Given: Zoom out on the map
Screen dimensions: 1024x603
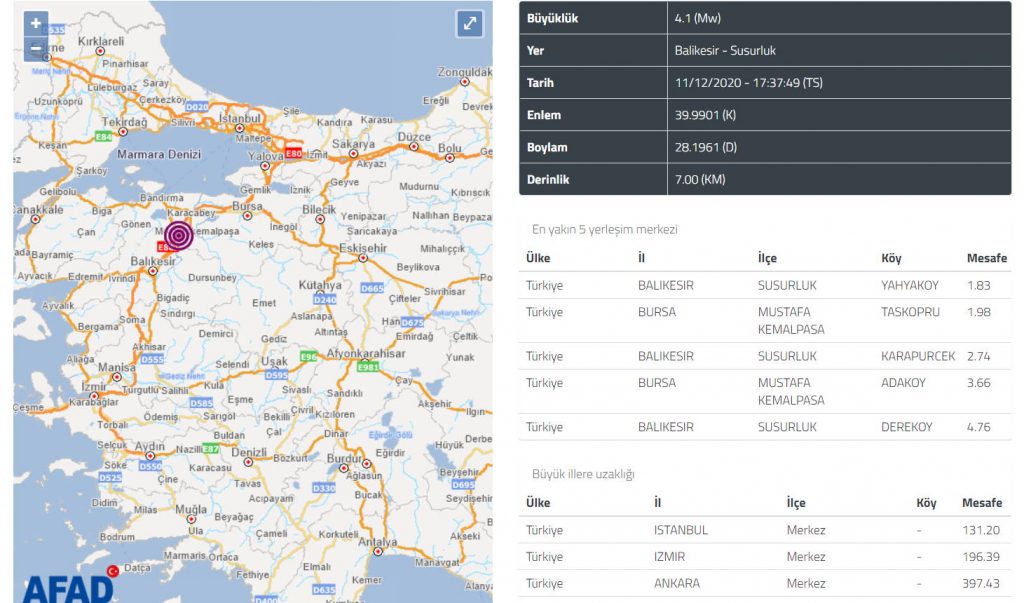Looking at the screenshot, I should tap(36, 48).
